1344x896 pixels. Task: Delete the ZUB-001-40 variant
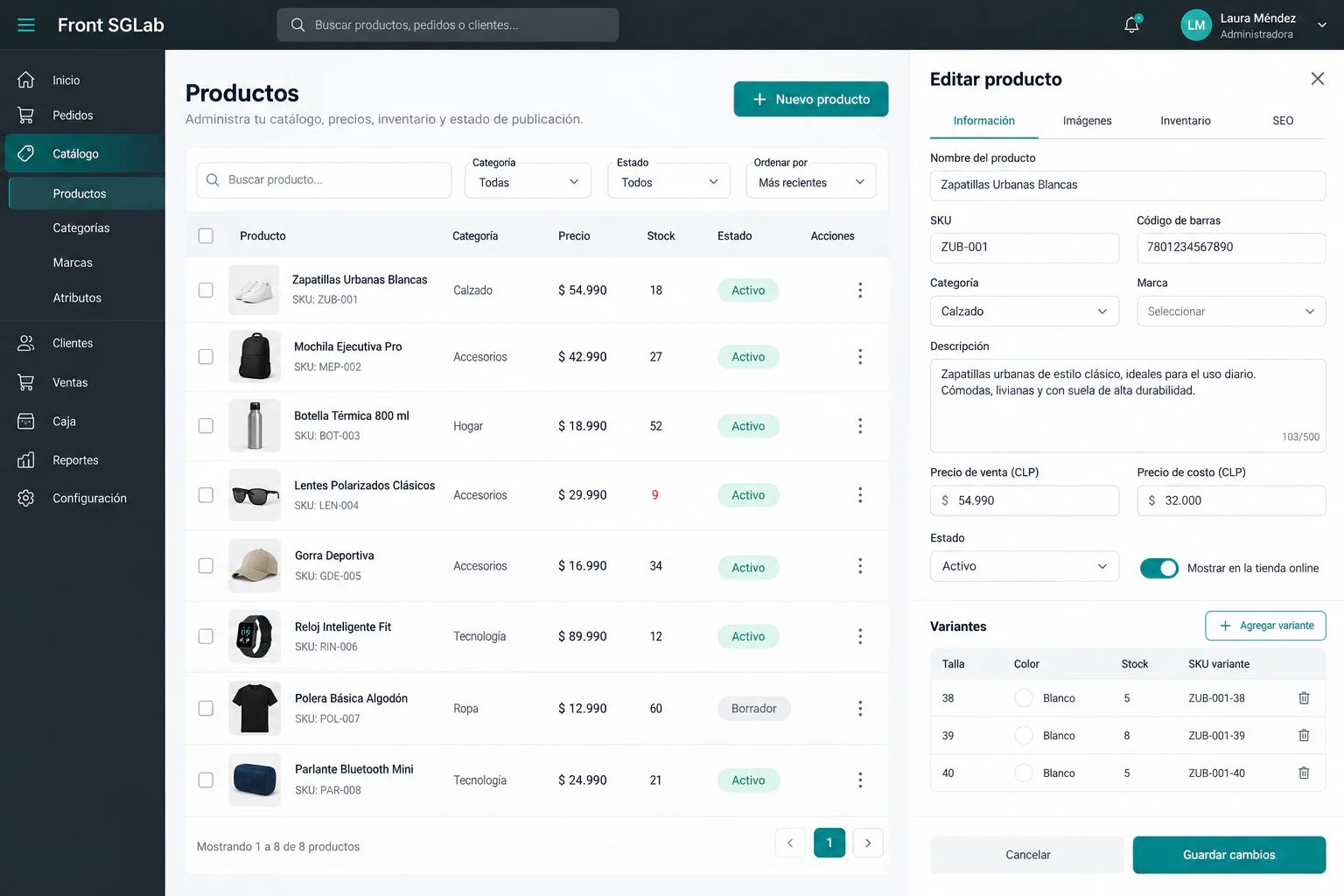(1304, 773)
